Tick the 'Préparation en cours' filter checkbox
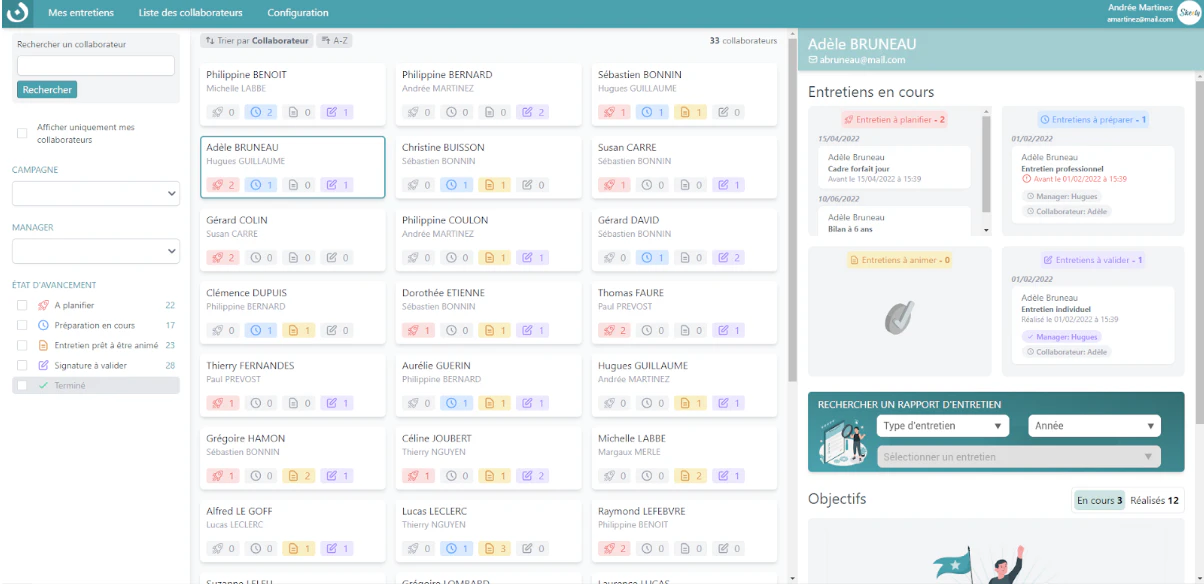 pos(22,326)
